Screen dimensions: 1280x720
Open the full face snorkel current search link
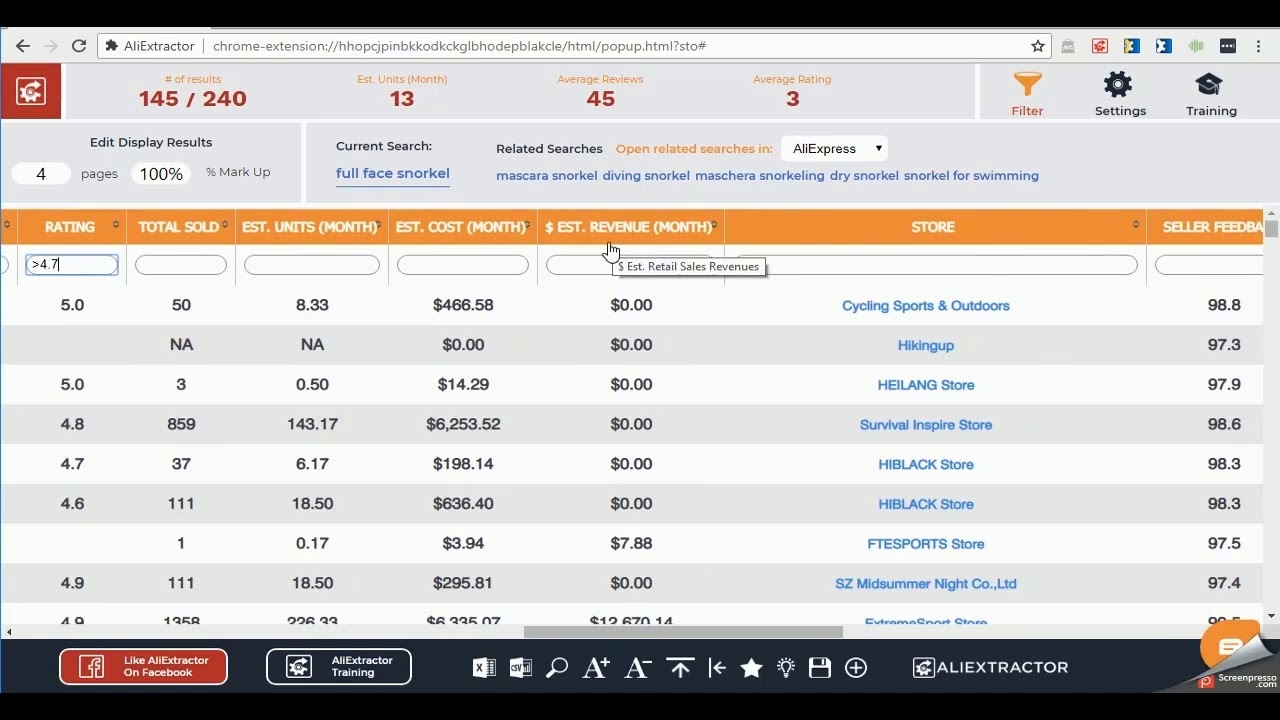(x=393, y=173)
